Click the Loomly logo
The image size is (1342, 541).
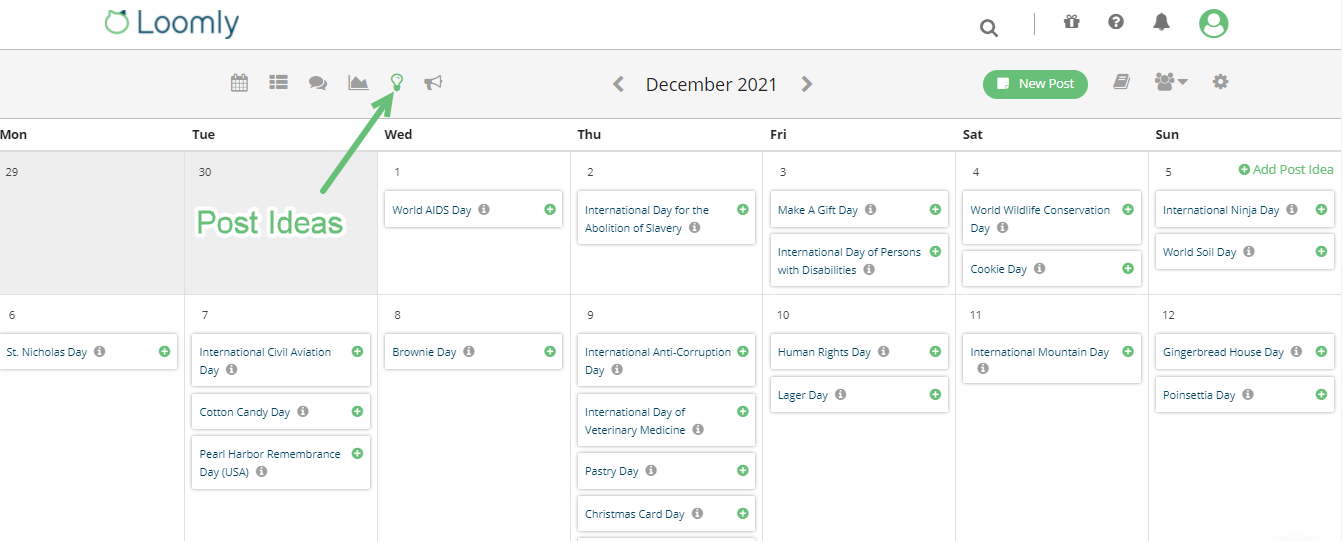click(x=172, y=23)
